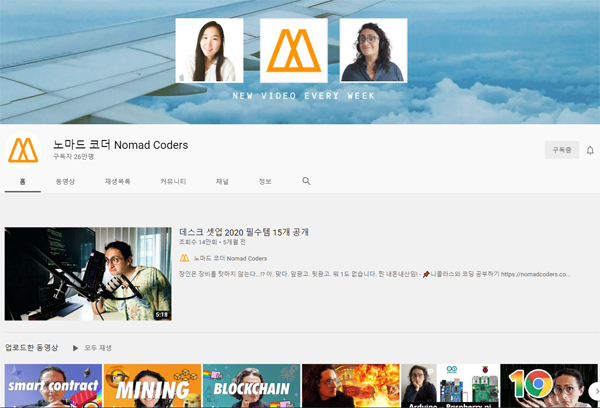
Task: Click the NEW VIDEO EVERY WEEK banner text
Action: 303,96
